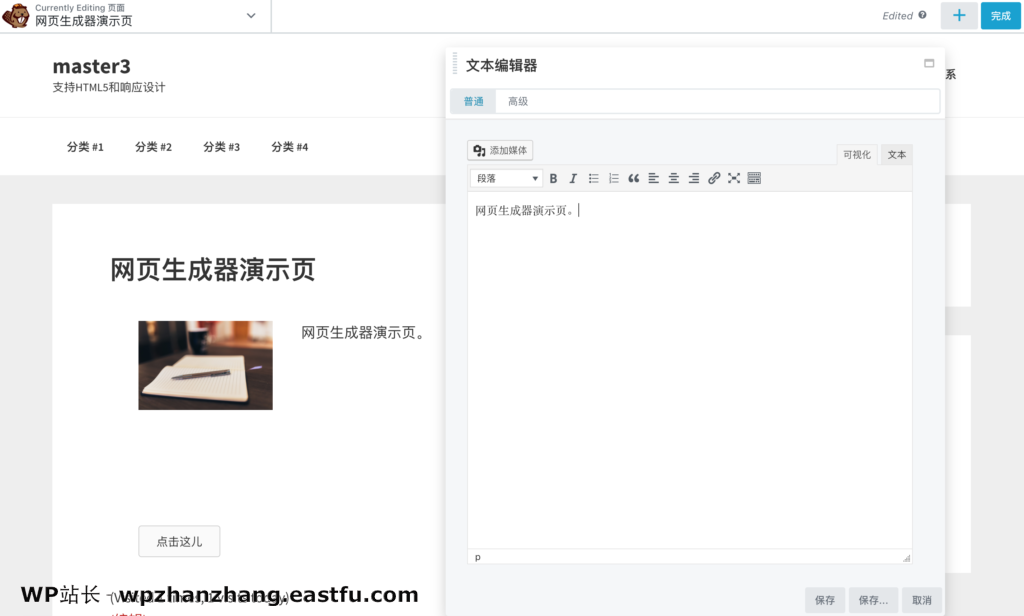Enable 可视化 visual editing mode
Viewport: 1024px width, 616px height.
(x=856, y=154)
